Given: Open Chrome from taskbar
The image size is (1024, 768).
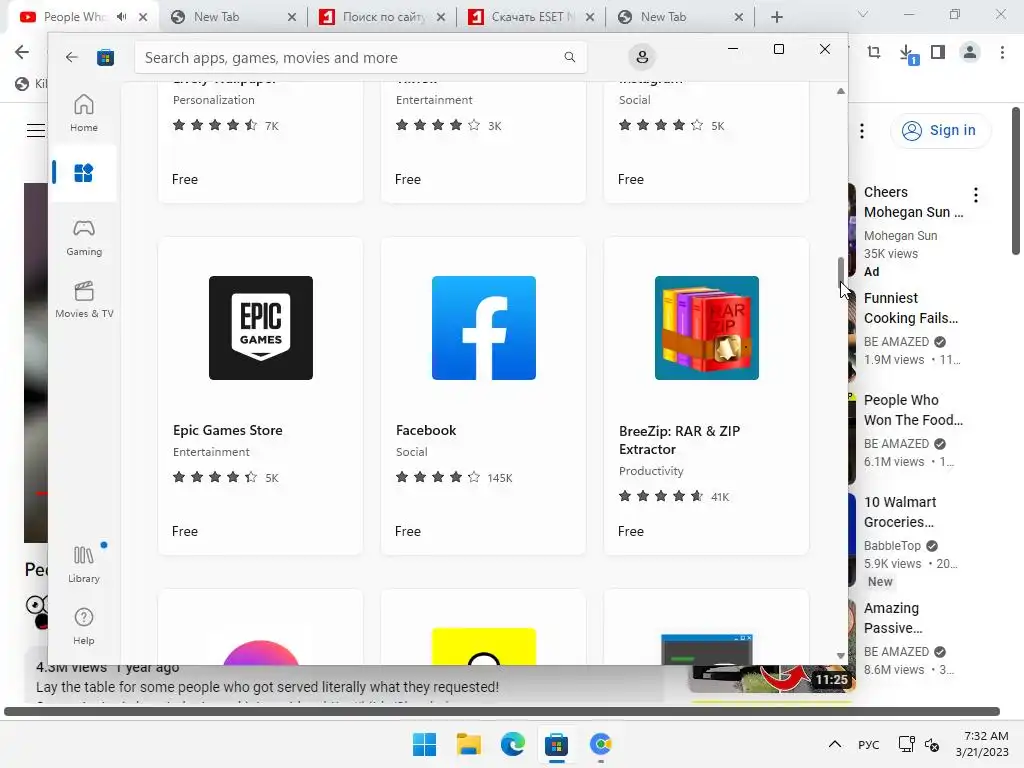Looking at the screenshot, I should (x=600, y=744).
